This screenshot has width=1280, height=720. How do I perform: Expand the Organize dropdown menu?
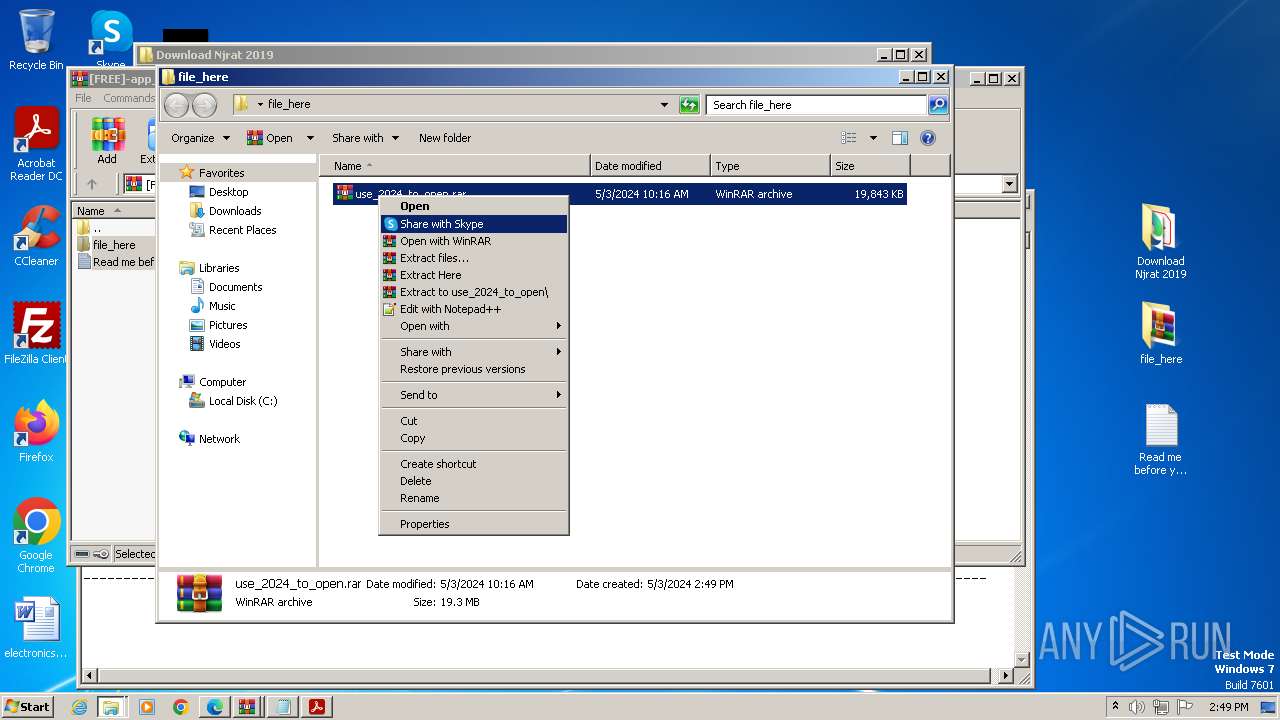pyautogui.click(x=200, y=138)
